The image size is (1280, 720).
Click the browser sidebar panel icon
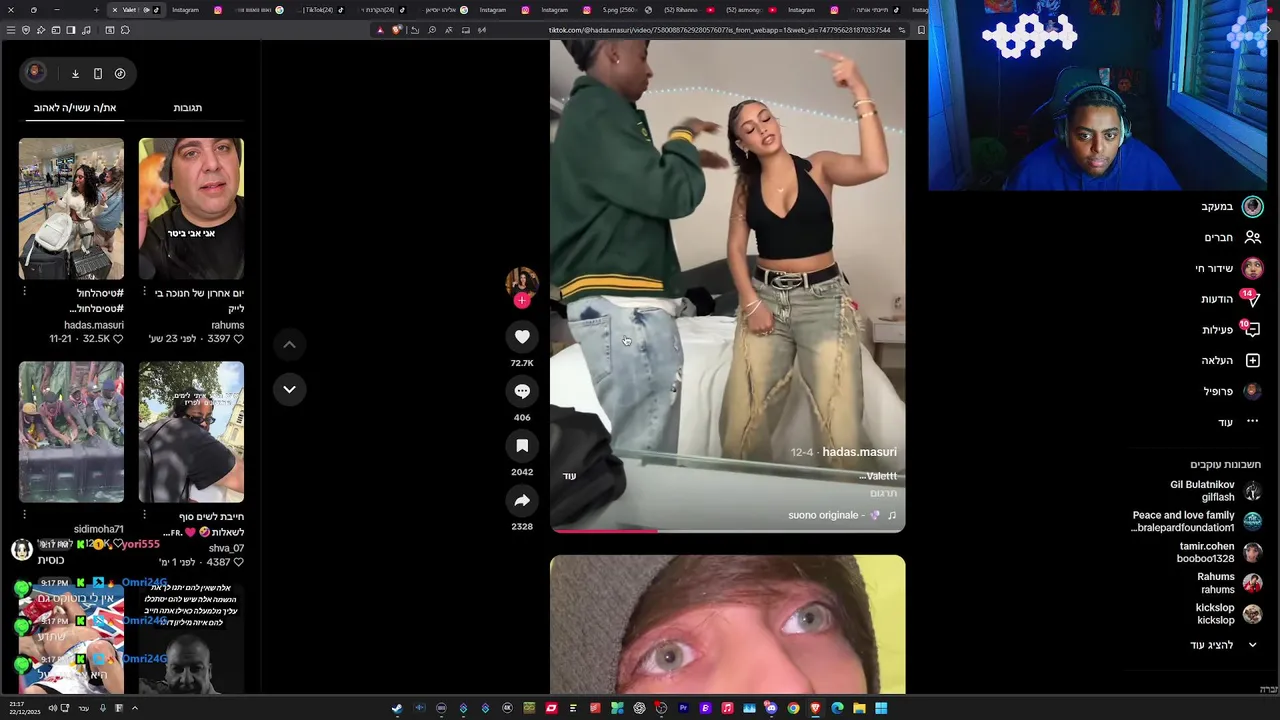point(71,30)
